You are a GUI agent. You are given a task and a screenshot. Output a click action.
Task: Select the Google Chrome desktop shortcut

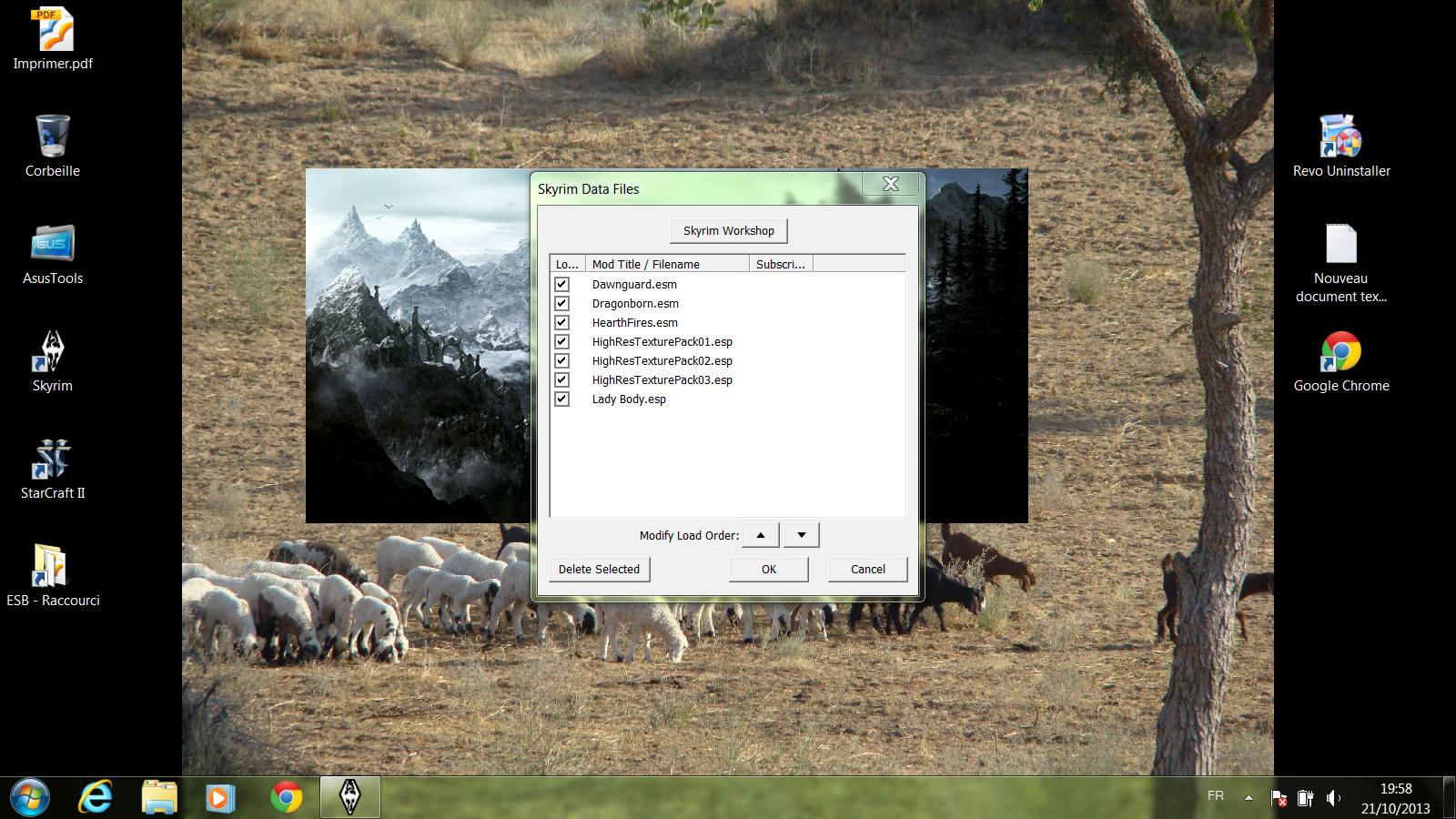point(1341,360)
